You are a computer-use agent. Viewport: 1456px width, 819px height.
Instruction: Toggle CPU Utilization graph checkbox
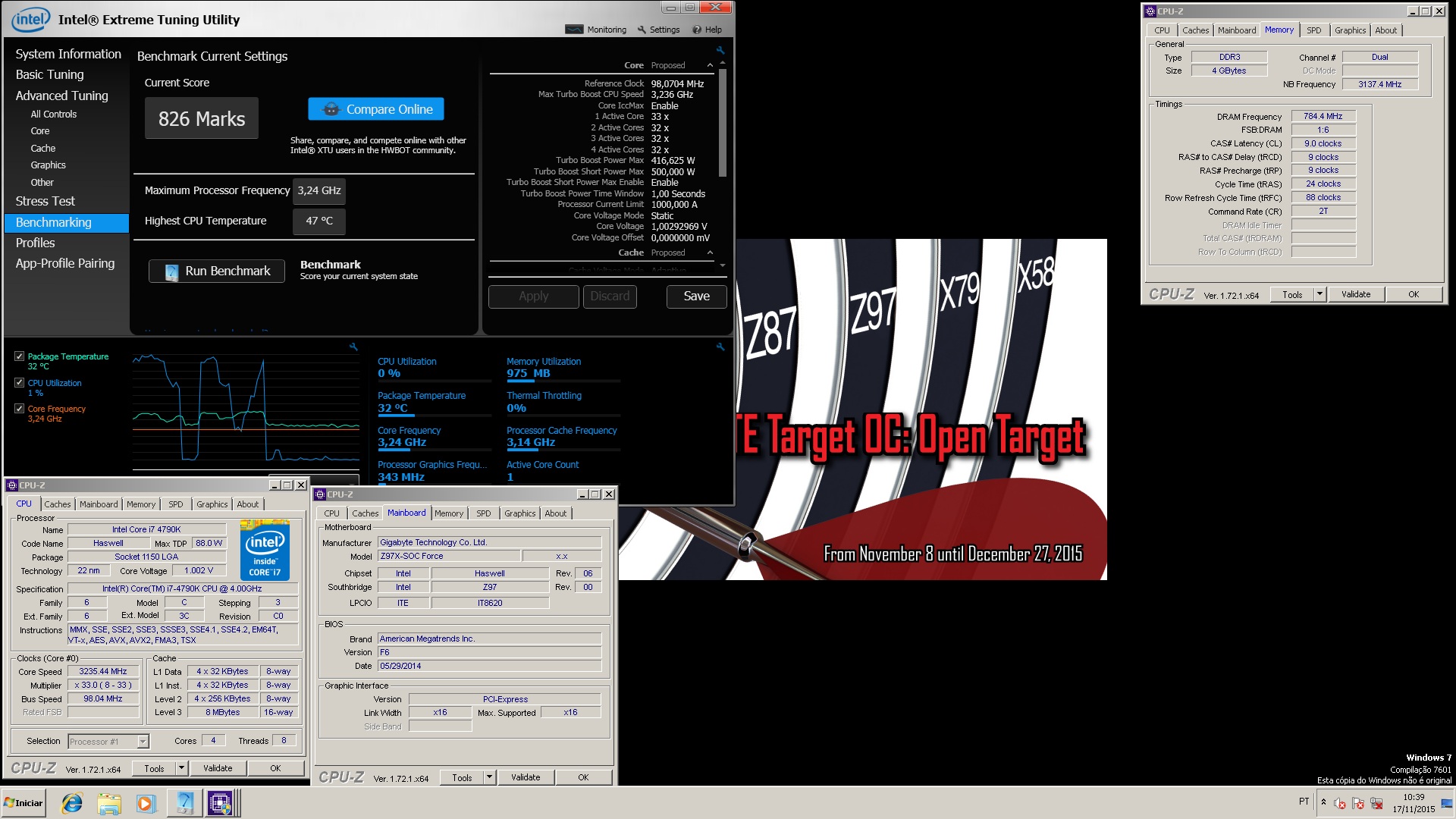(20, 383)
